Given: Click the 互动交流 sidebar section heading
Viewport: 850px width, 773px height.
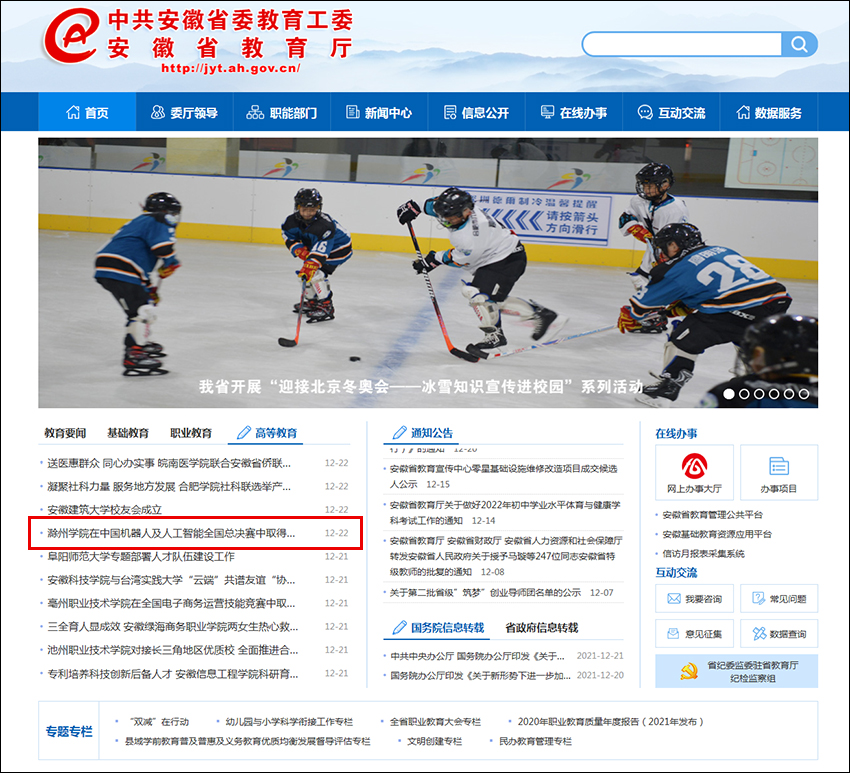Looking at the screenshot, I should pos(676,572).
